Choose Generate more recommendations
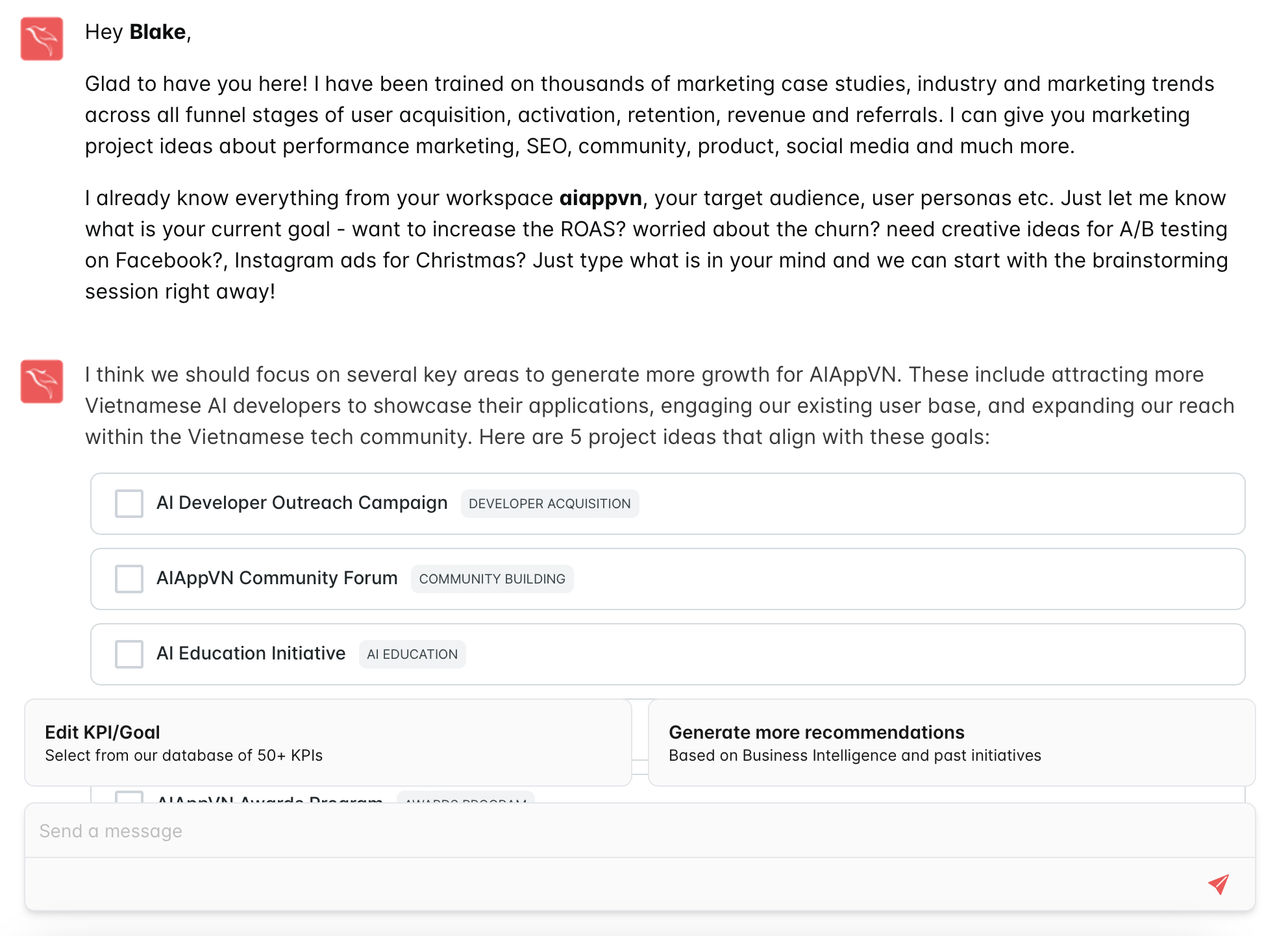 (x=952, y=743)
